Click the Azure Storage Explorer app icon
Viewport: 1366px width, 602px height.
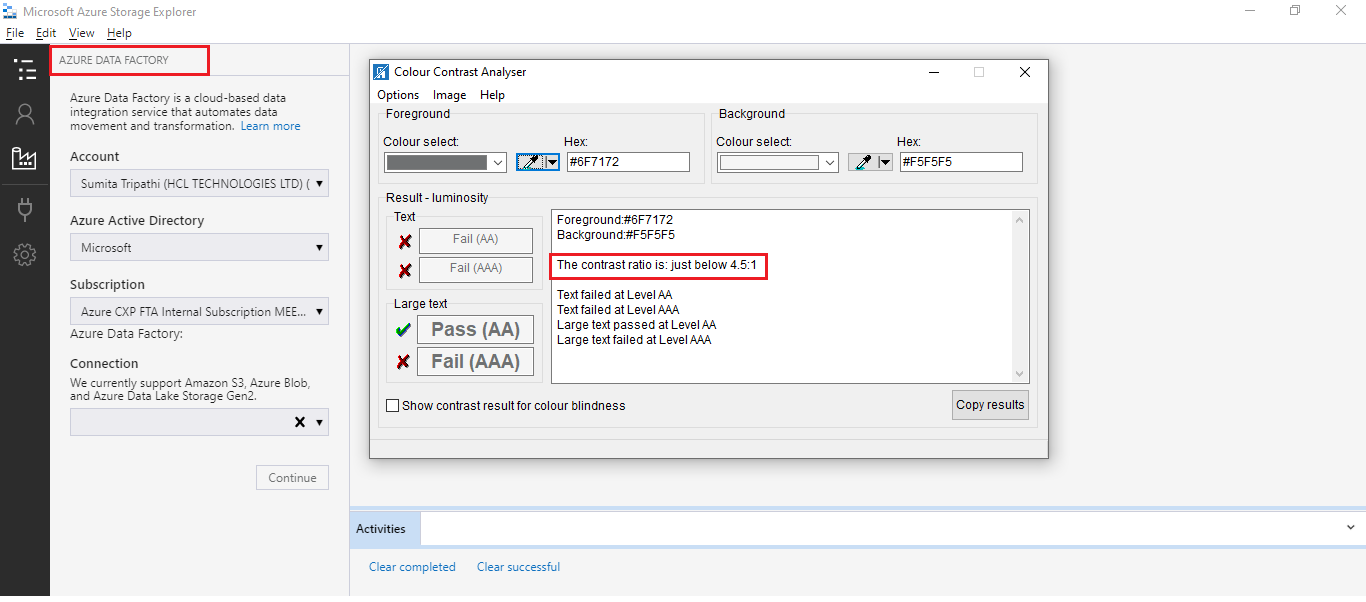click(x=11, y=11)
